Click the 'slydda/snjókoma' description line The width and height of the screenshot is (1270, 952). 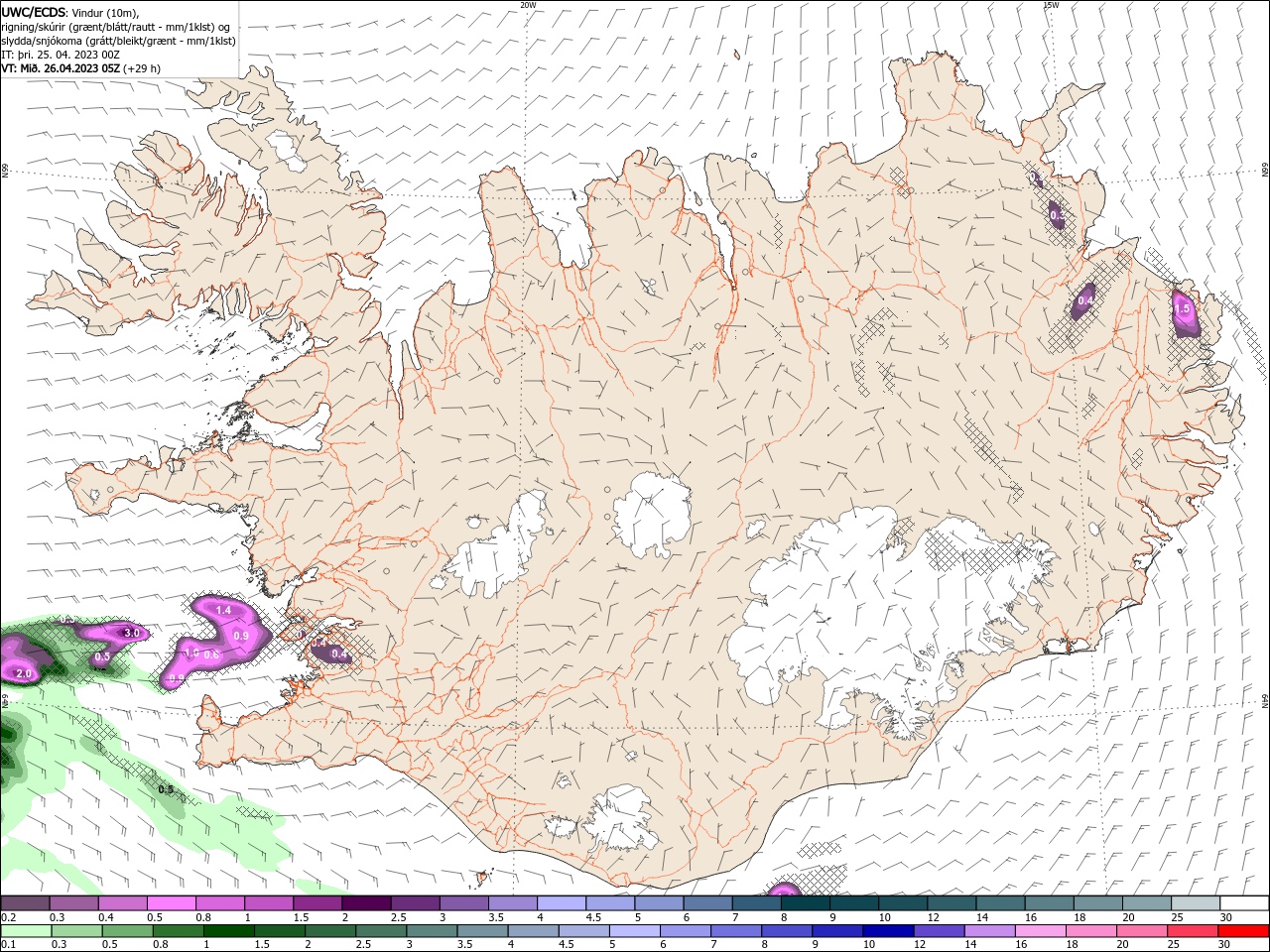pyautogui.click(x=118, y=41)
